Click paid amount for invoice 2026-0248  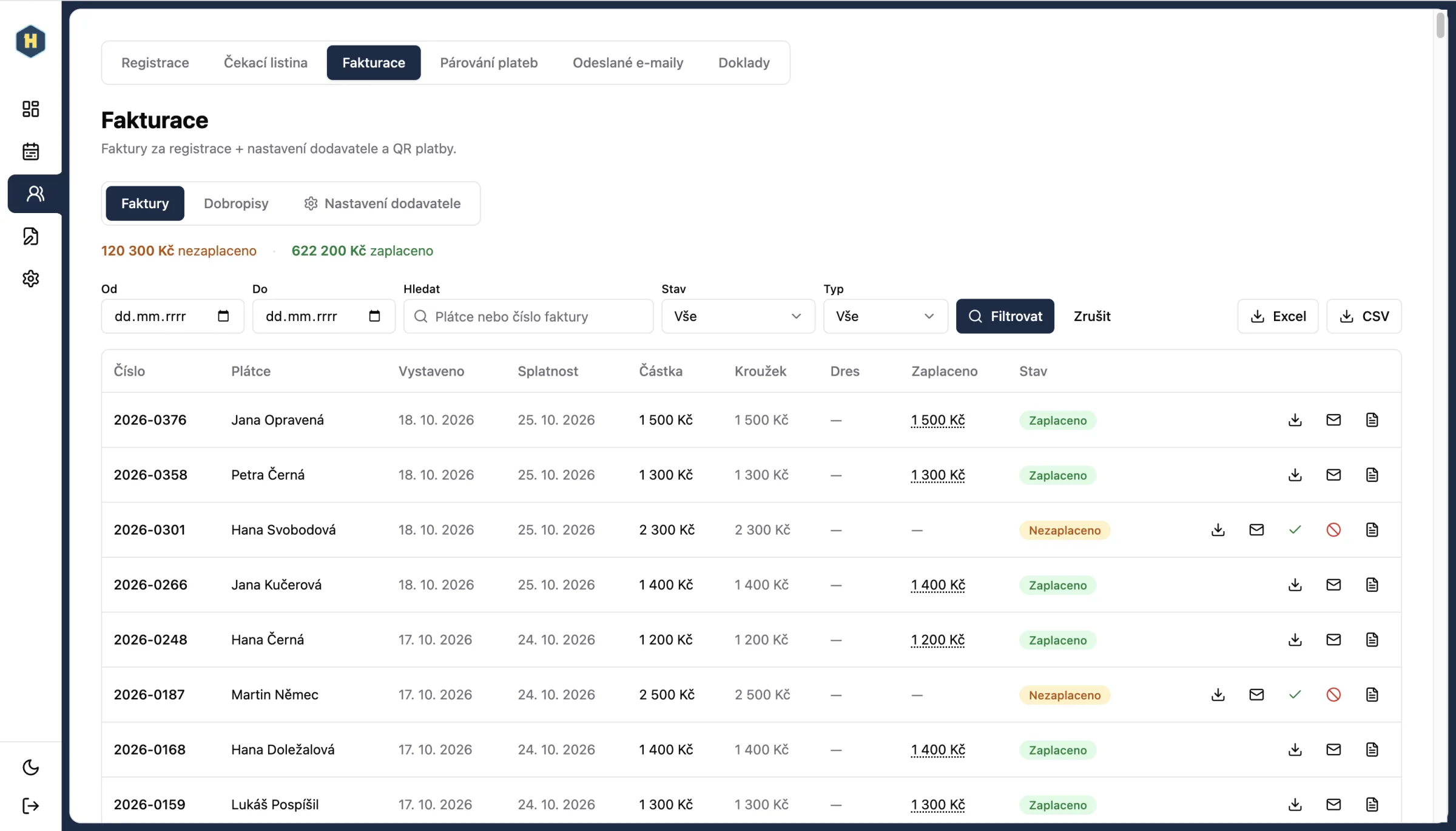coord(938,640)
